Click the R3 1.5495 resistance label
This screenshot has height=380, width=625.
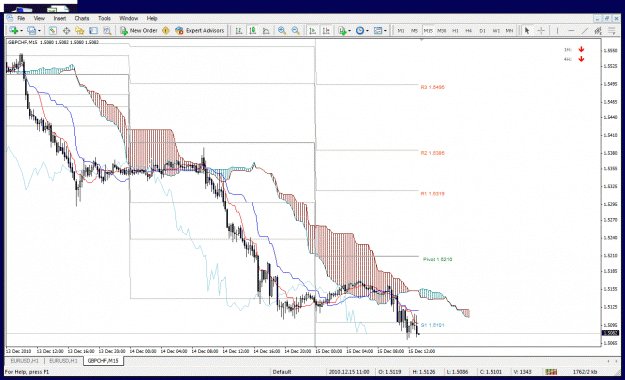432,87
